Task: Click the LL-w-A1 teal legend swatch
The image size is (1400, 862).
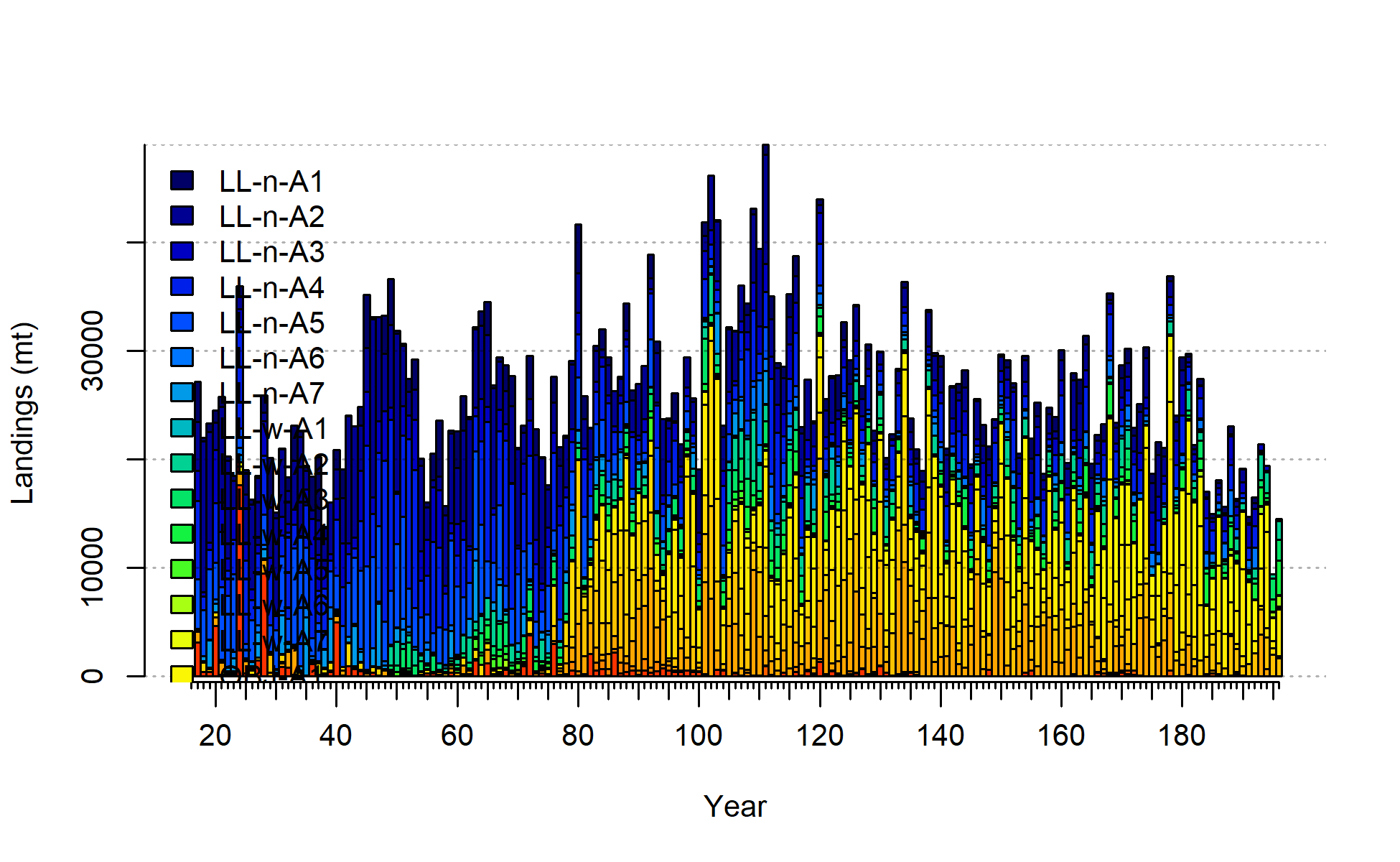Action: [182, 427]
